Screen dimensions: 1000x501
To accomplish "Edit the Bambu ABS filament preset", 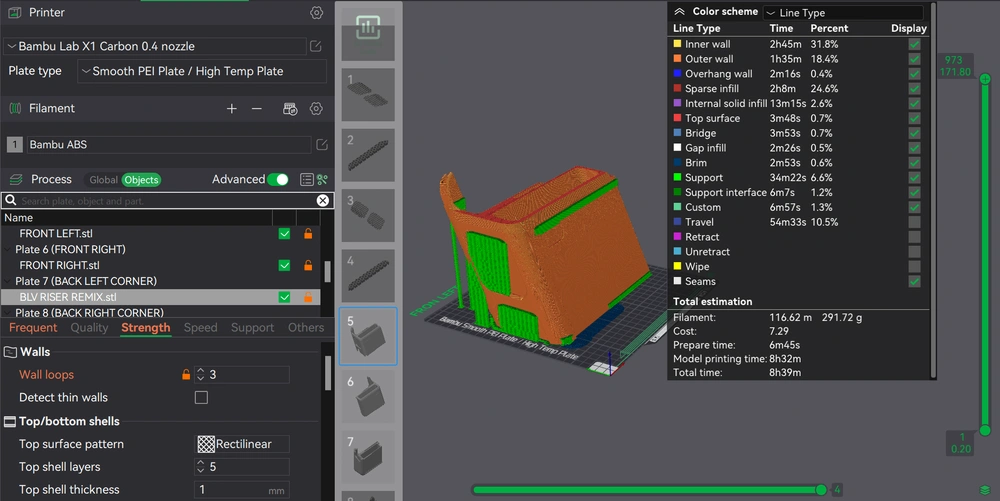I will (x=321, y=145).
